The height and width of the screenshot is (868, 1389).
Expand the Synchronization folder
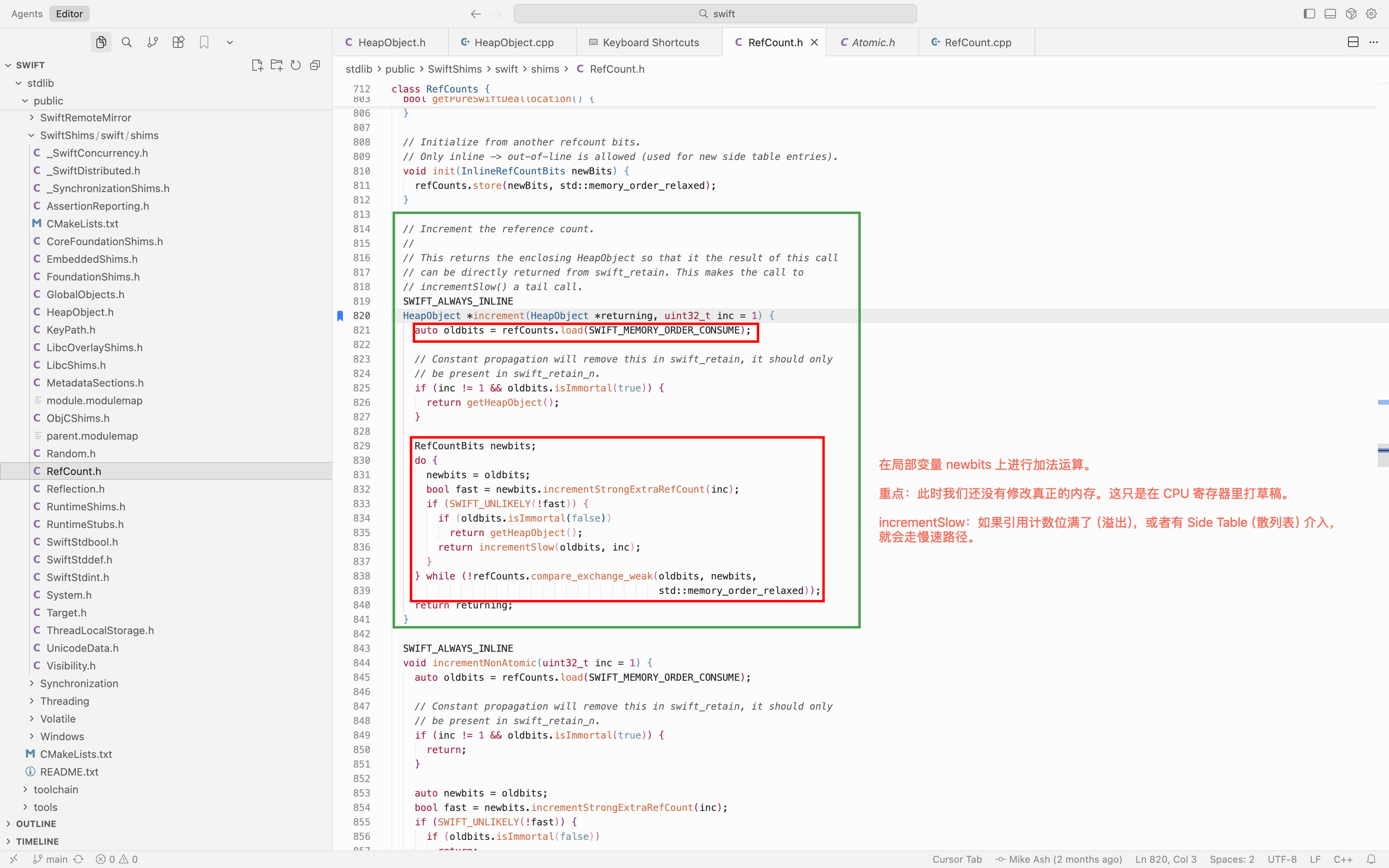(x=79, y=683)
